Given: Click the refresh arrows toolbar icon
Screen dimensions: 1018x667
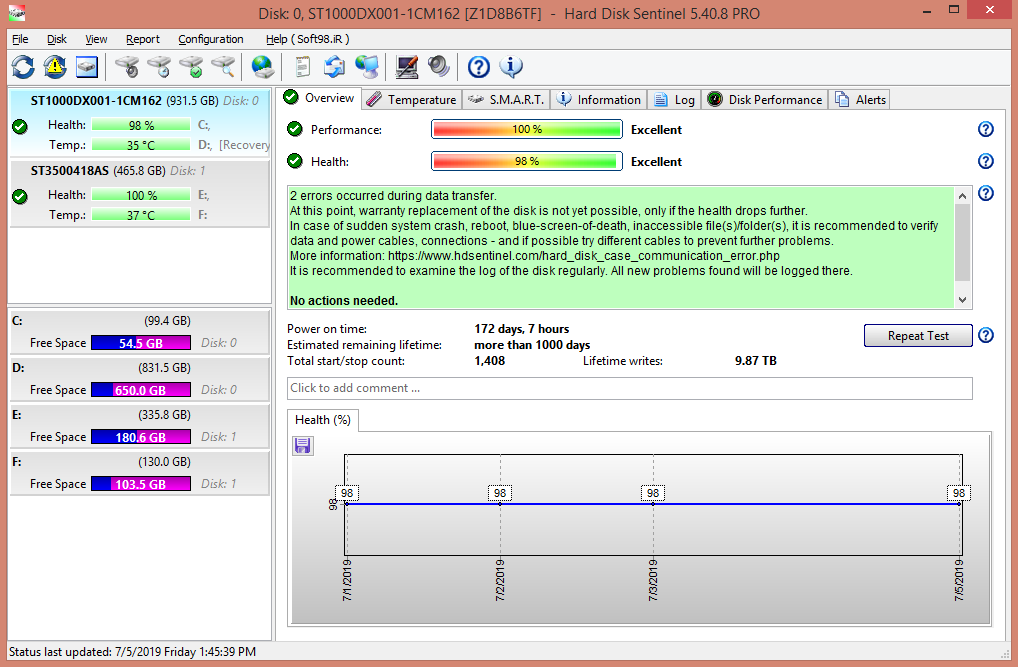Looking at the screenshot, I should point(23,67).
